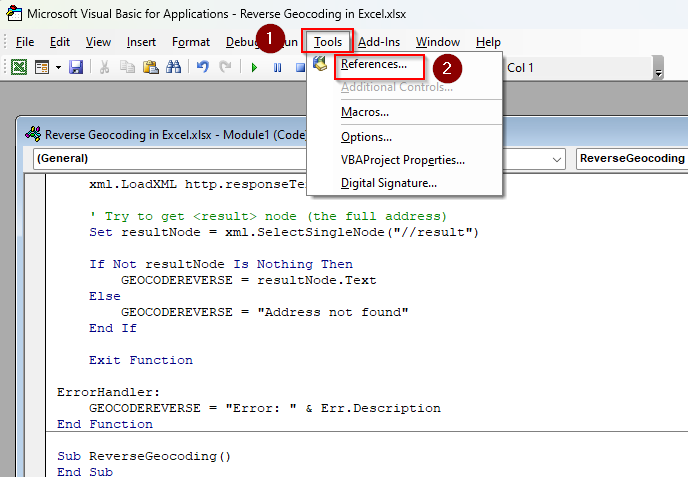The height and width of the screenshot is (477, 688).
Task: Click the "Address not found" code line
Action: click(265, 312)
